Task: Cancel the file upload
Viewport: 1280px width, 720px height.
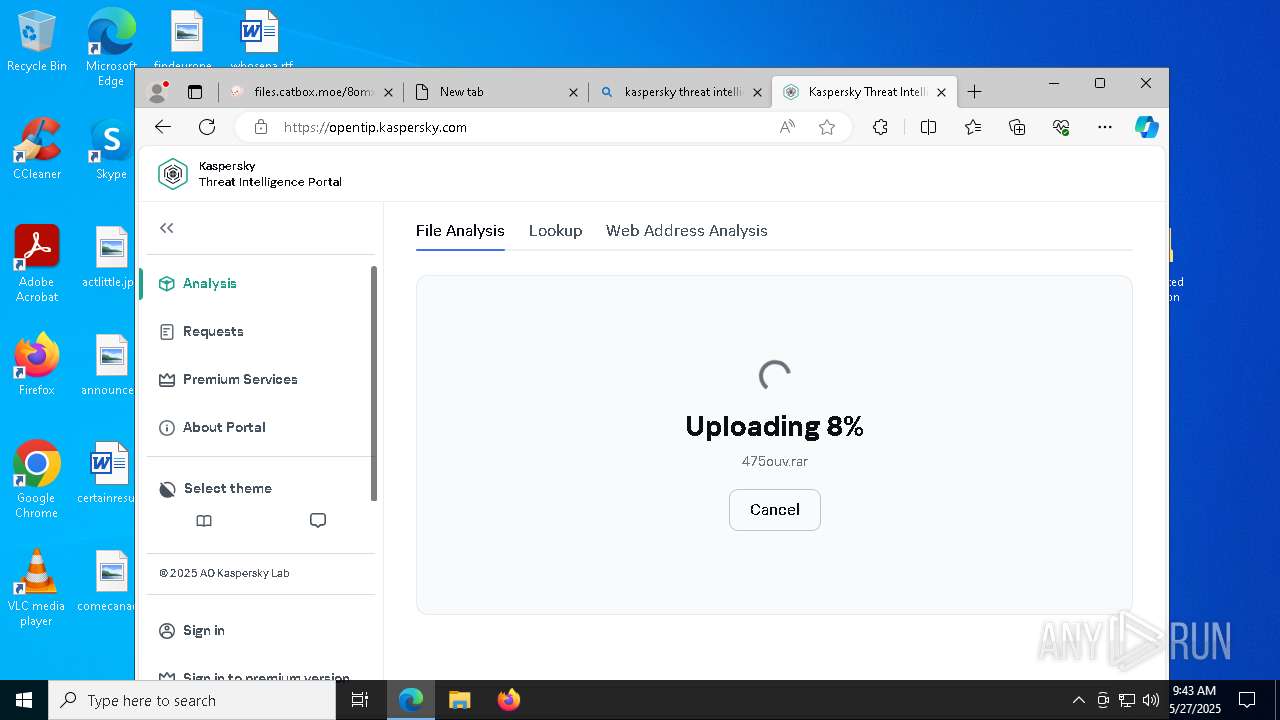Action: tap(775, 510)
